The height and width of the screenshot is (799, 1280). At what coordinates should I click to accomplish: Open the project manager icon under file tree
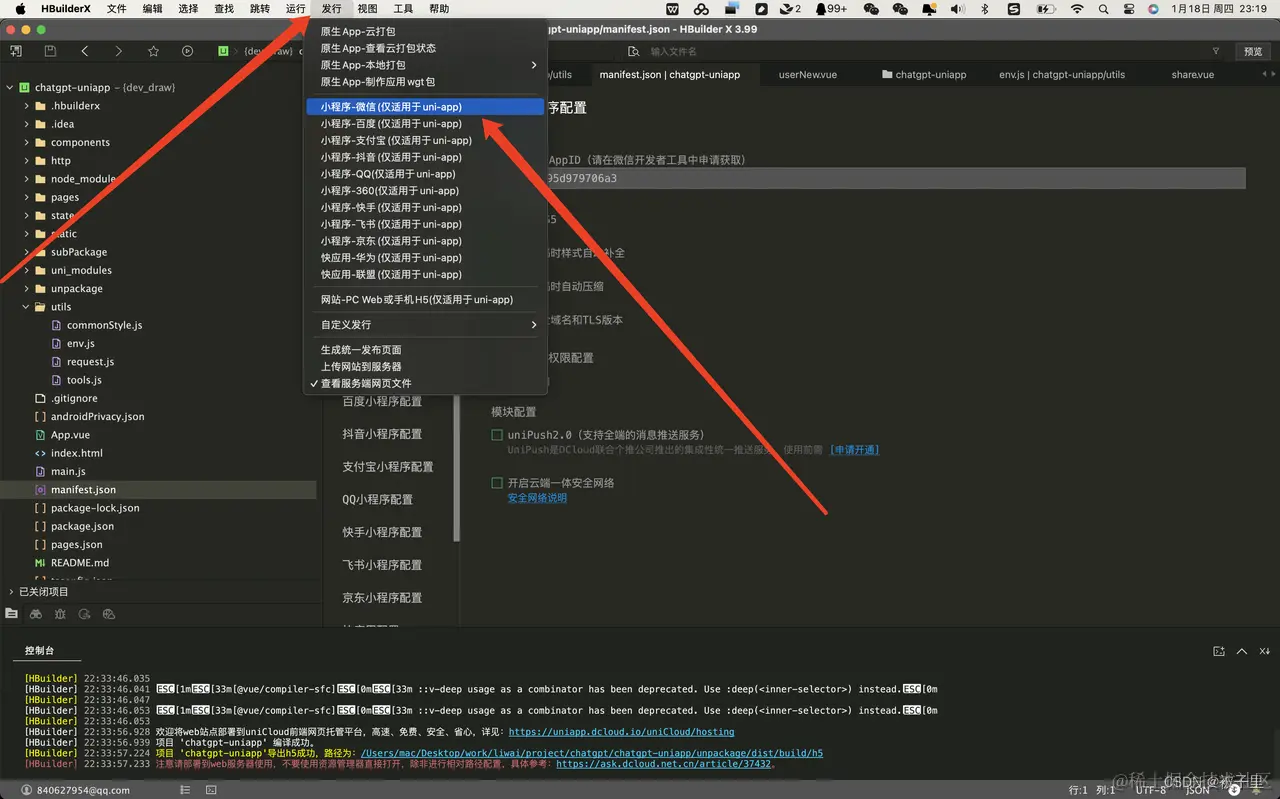point(12,613)
